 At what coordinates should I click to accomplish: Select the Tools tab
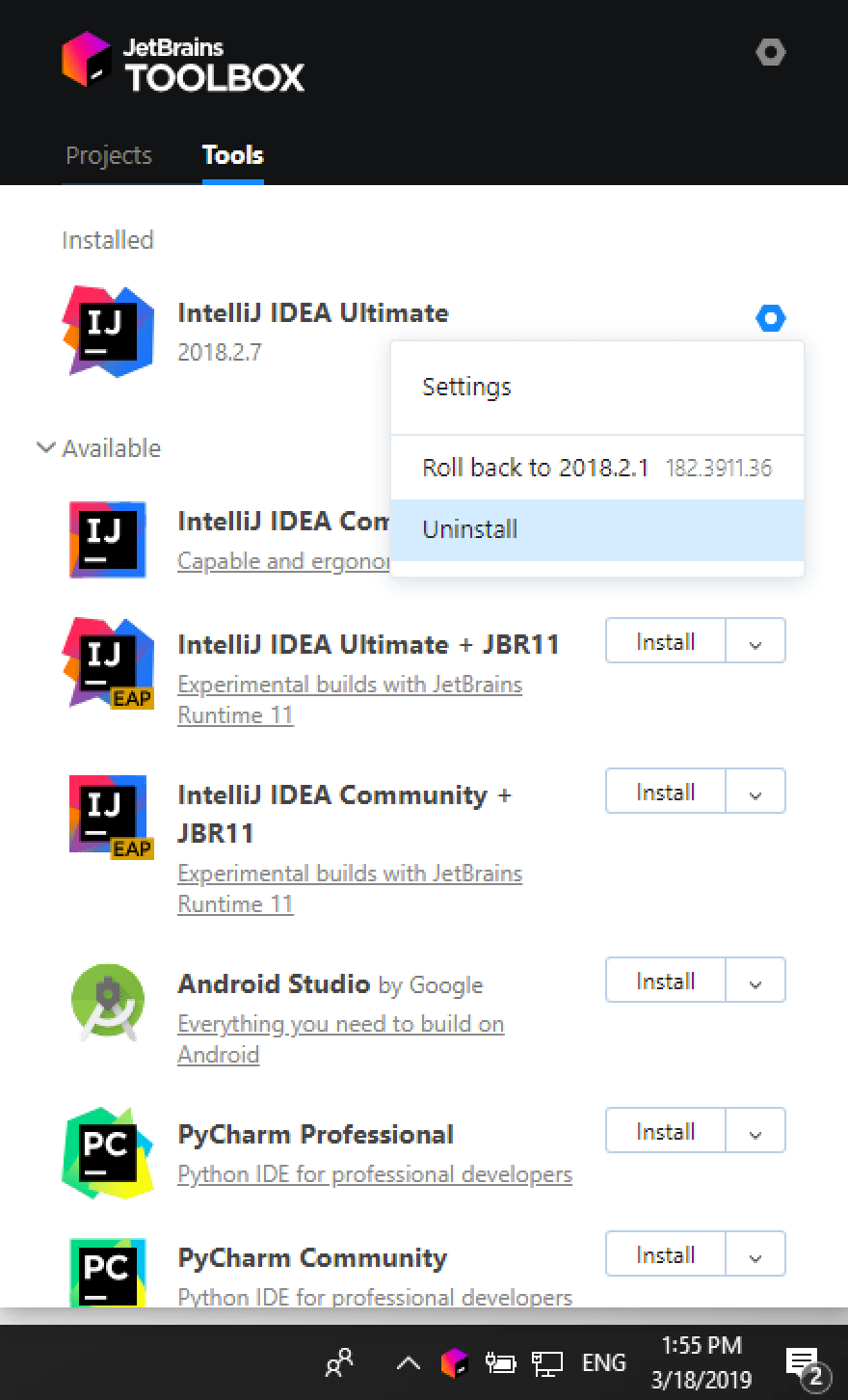(x=233, y=155)
